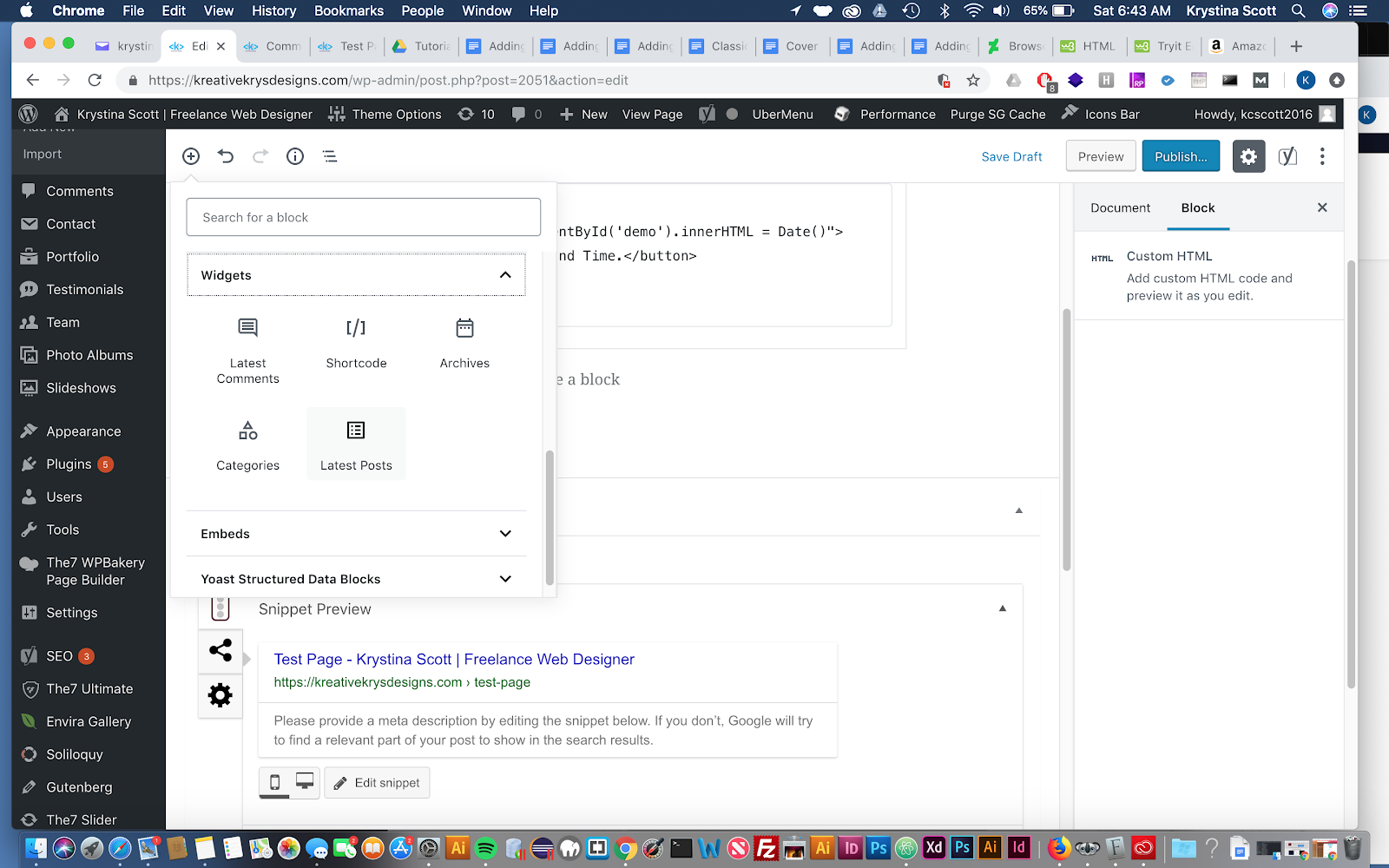The width and height of the screenshot is (1389, 868).
Task: Open content structure info icon
Action: tap(295, 156)
